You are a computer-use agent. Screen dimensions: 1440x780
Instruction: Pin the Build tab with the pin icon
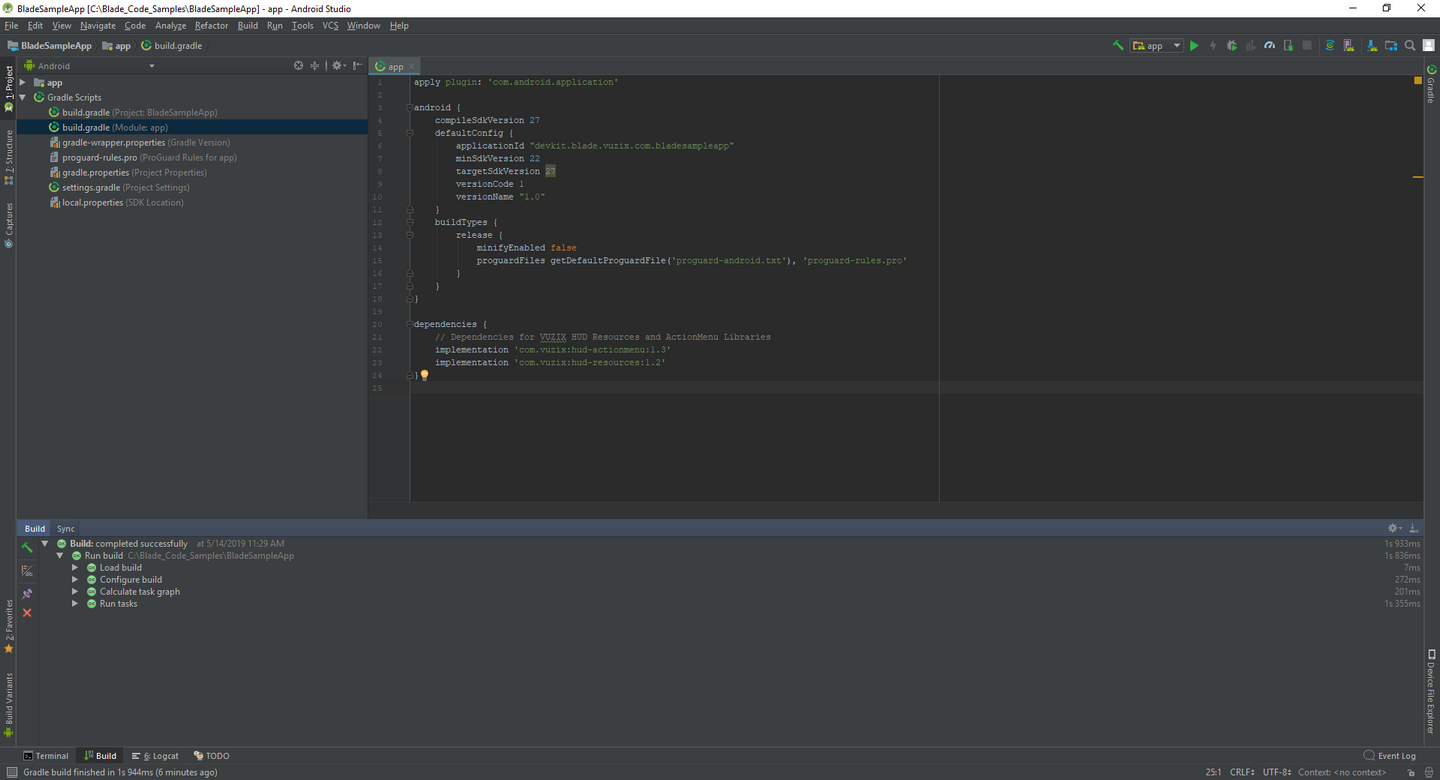[x=27, y=593]
